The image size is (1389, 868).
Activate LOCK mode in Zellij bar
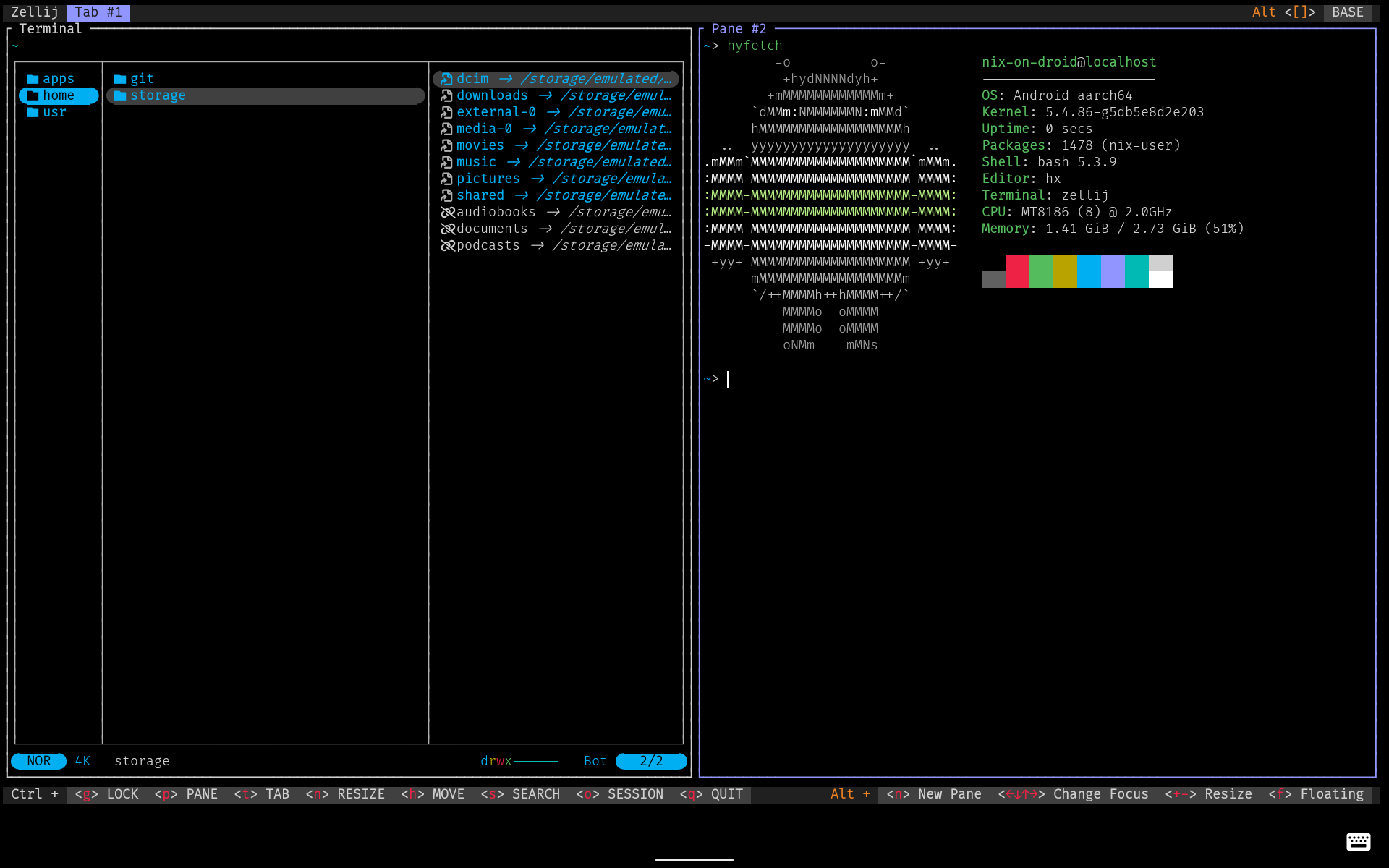coord(106,794)
